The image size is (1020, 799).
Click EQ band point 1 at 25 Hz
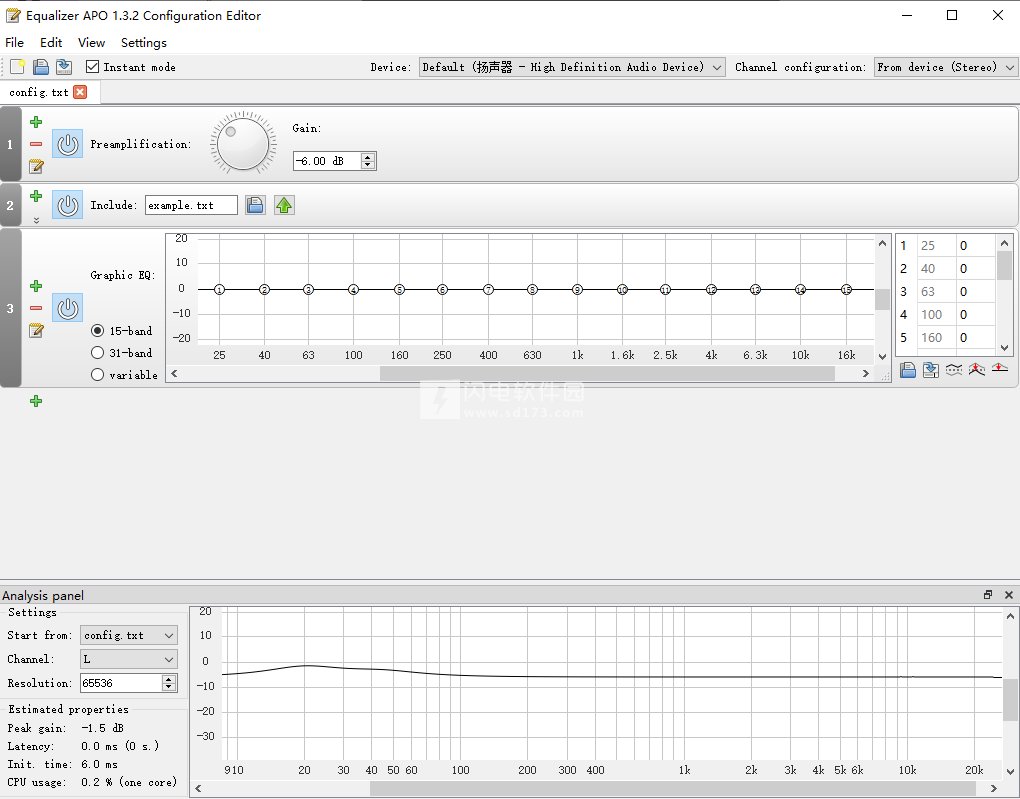coord(219,290)
